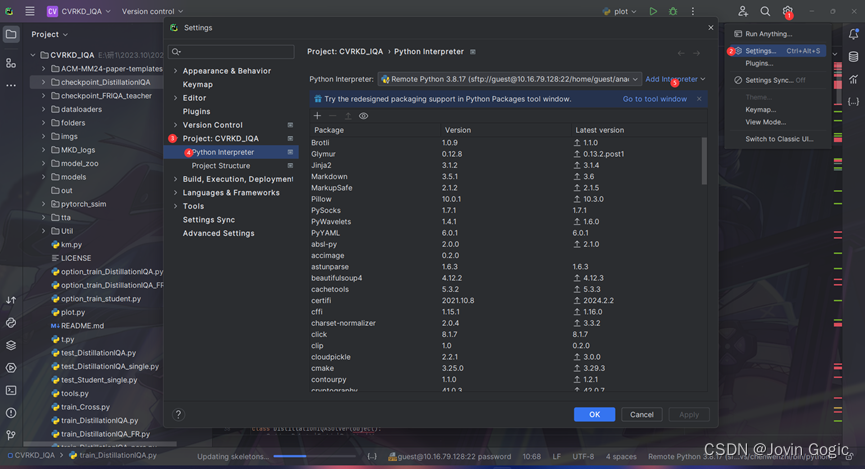Click the Updating skeletons progress bar

314,456
